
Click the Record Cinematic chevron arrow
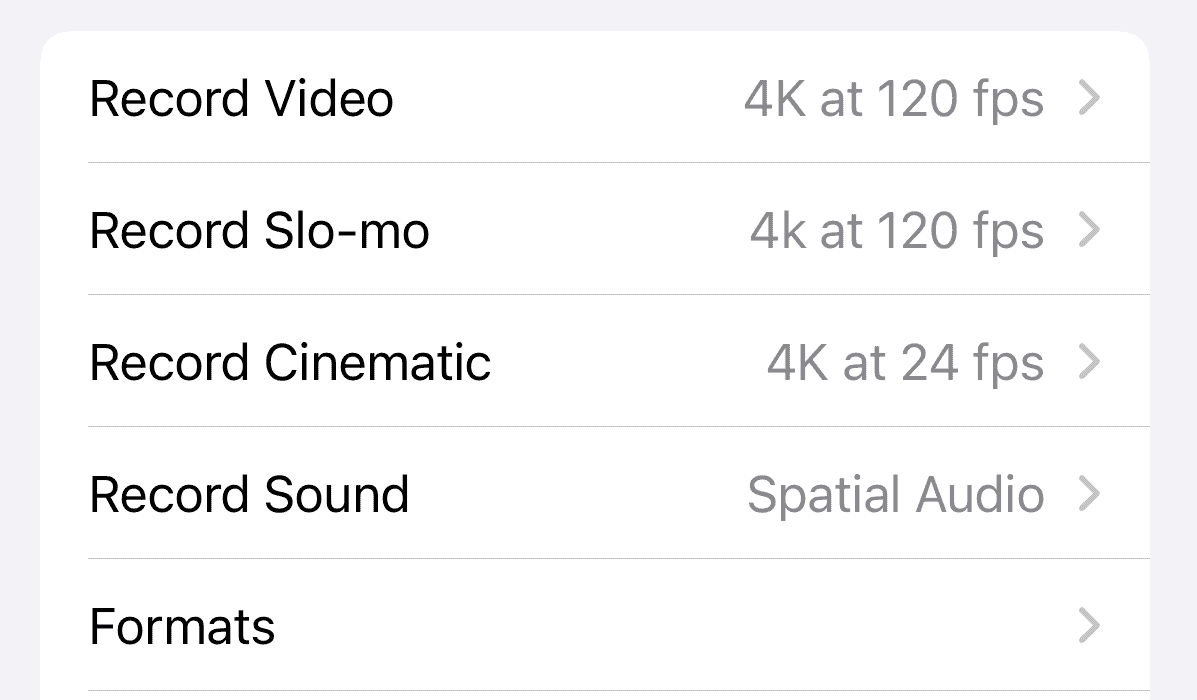coord(1090,363)
